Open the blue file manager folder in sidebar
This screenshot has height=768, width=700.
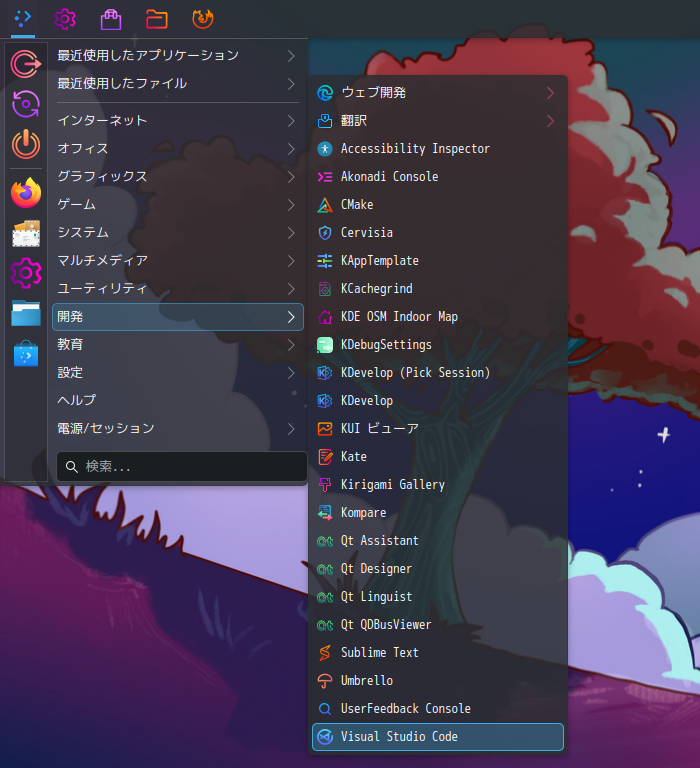26,313
